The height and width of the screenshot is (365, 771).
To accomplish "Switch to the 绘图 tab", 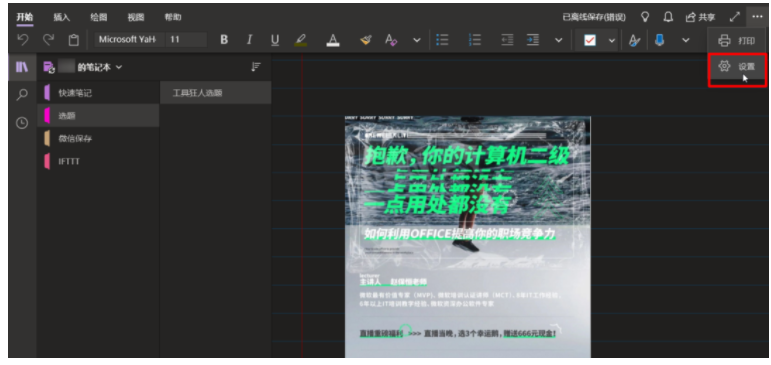I will 98,17.
